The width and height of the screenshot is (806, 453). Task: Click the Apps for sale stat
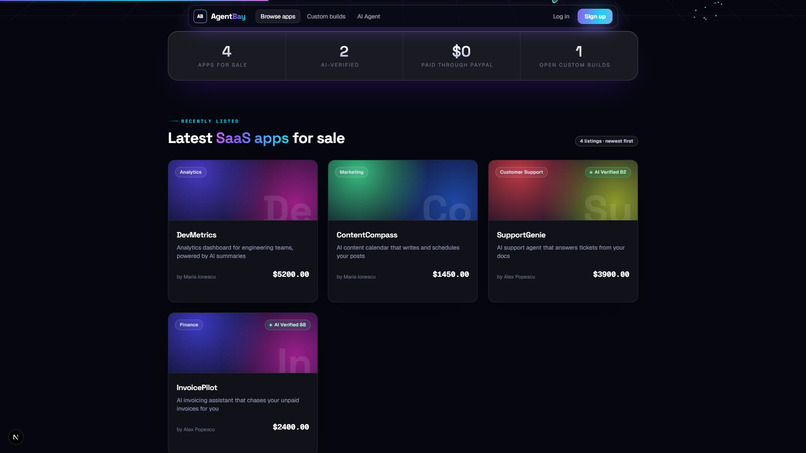(227, 56)
